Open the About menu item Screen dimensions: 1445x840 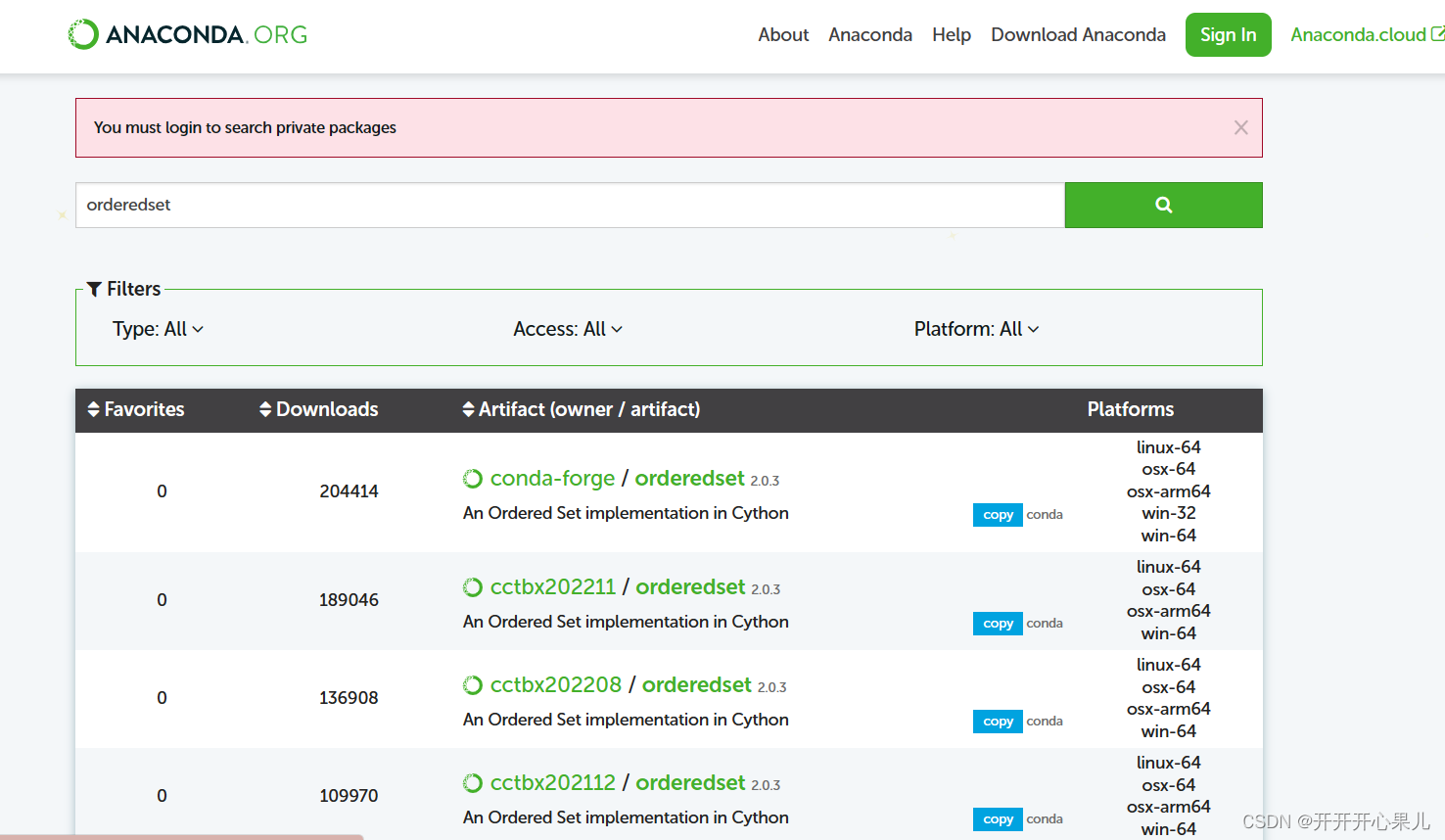click(783, 34)
